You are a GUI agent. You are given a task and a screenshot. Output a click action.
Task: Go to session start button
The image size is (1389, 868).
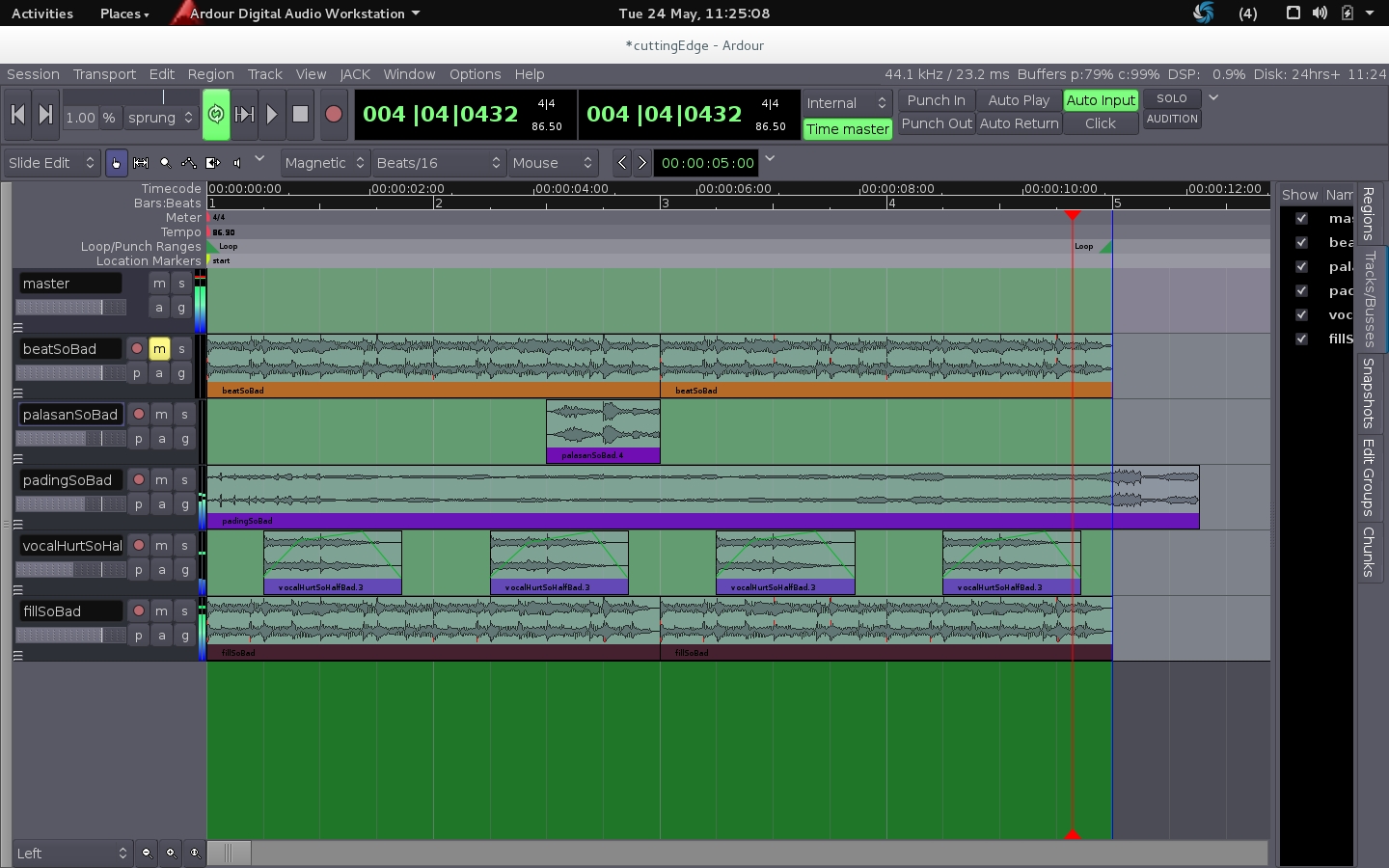pyautogui.click(x=17, y=115)
